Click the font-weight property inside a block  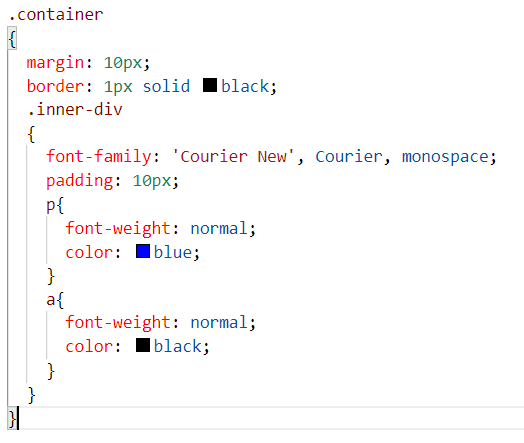coord(118,323)
